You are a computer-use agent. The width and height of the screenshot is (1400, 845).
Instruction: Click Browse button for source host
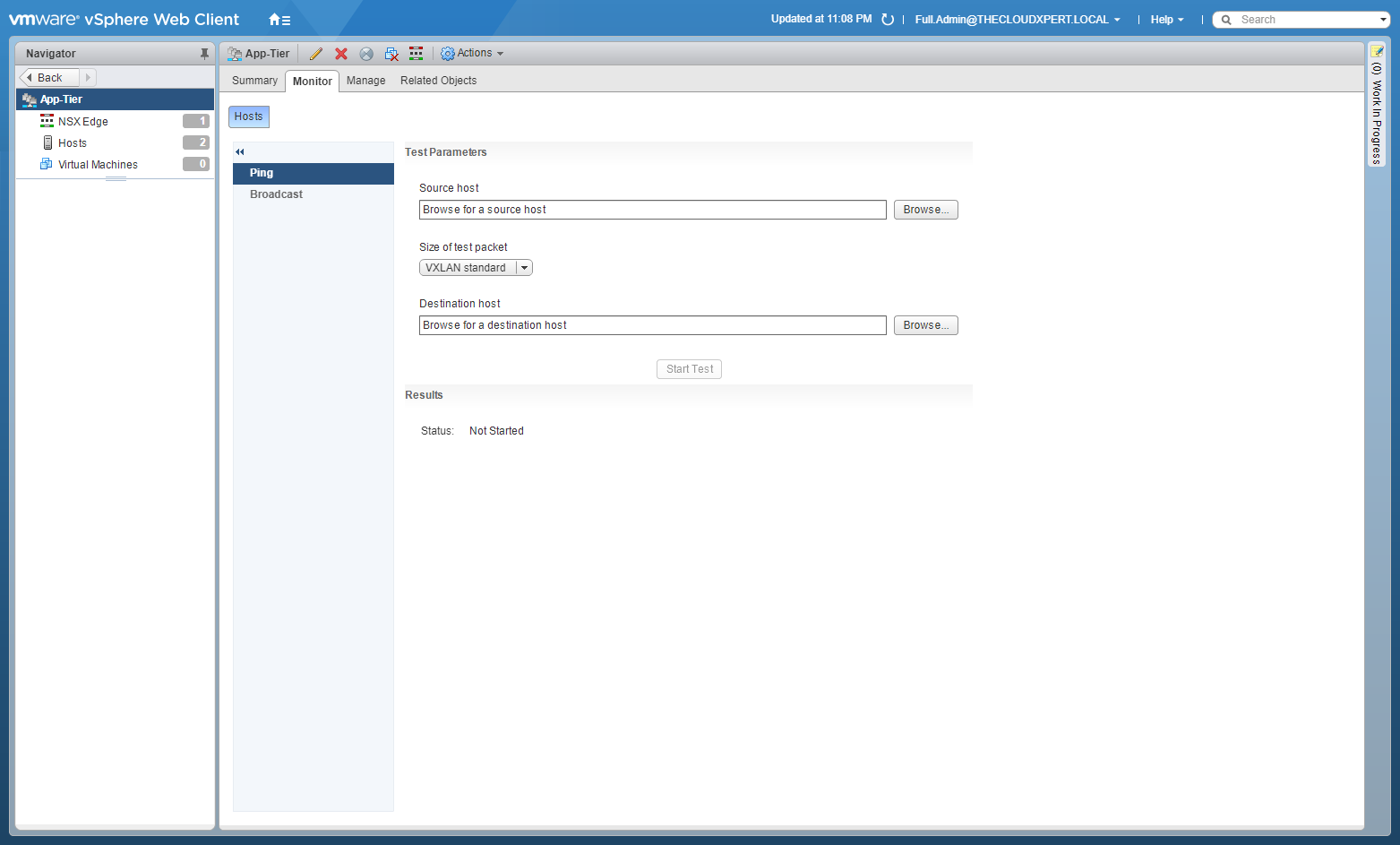pos(925,210)
